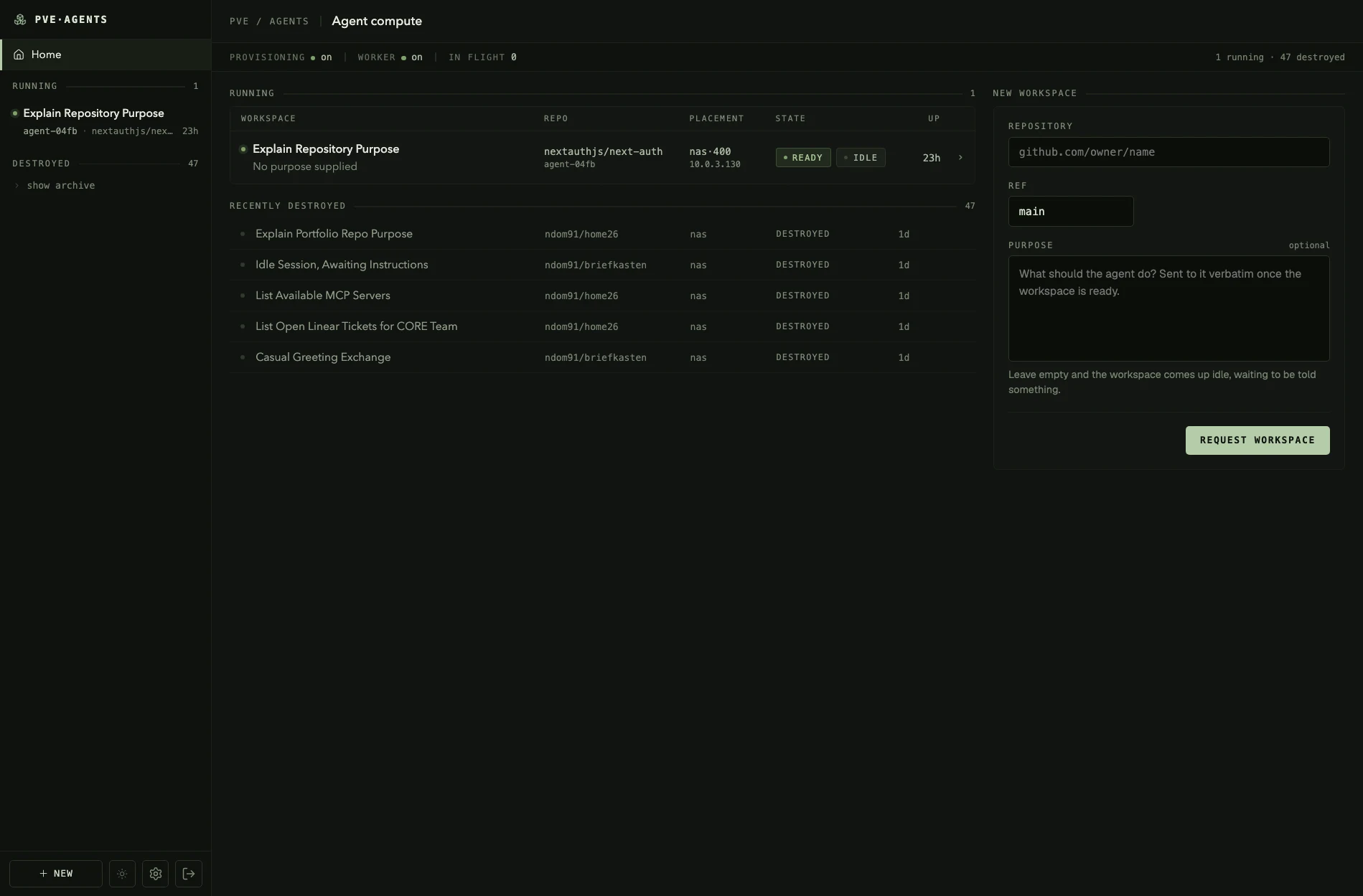Click the STATE column header
1363x896 pixels.
[x=790, y=118]
